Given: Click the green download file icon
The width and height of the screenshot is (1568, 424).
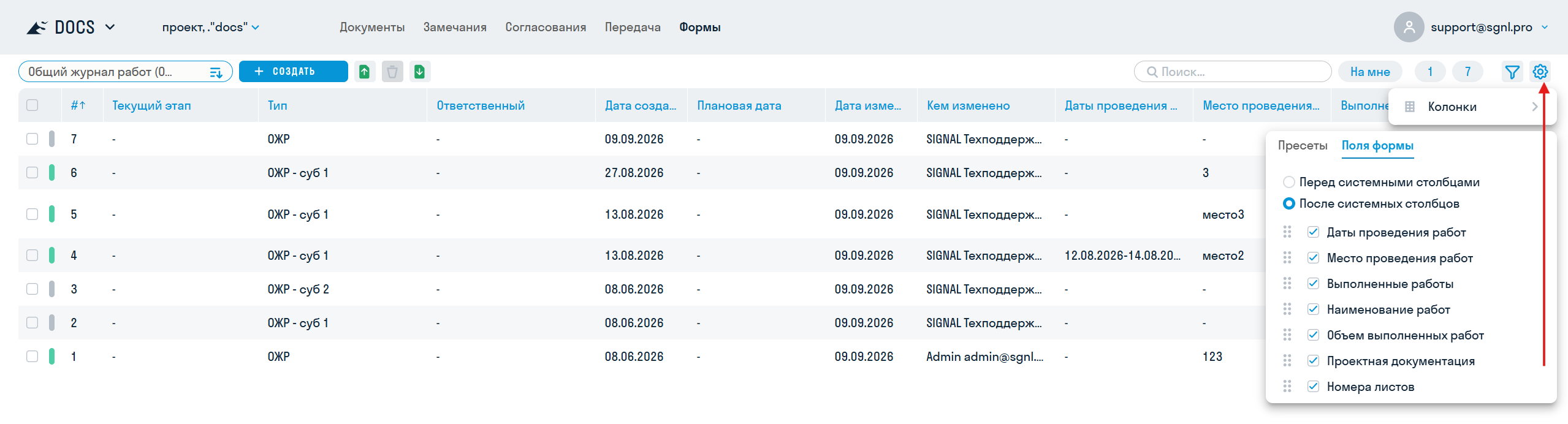Looking at the screenshot, I should pos(420,72).
